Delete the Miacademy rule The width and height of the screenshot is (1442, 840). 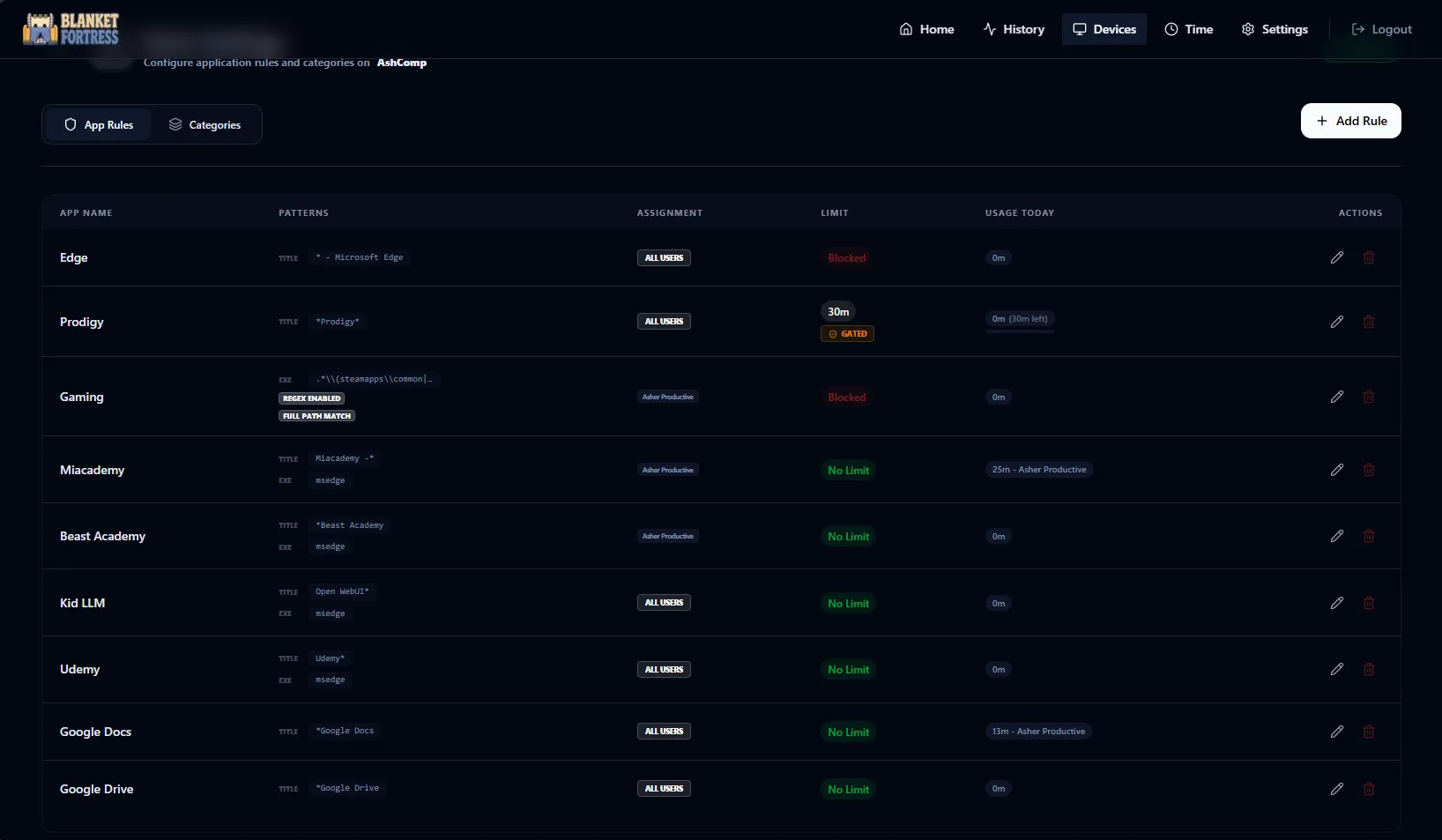coord(1369,470)
